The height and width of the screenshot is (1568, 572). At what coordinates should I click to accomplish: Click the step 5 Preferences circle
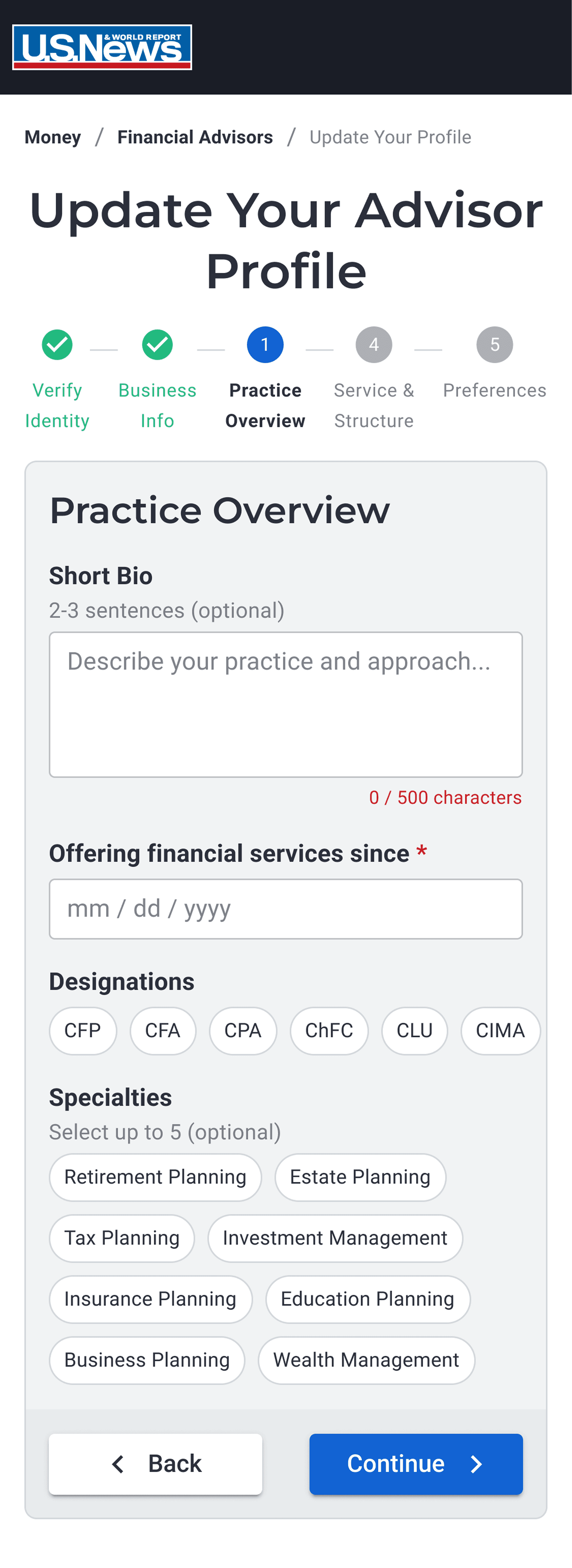pyautogui.click(x=495, y=344)
